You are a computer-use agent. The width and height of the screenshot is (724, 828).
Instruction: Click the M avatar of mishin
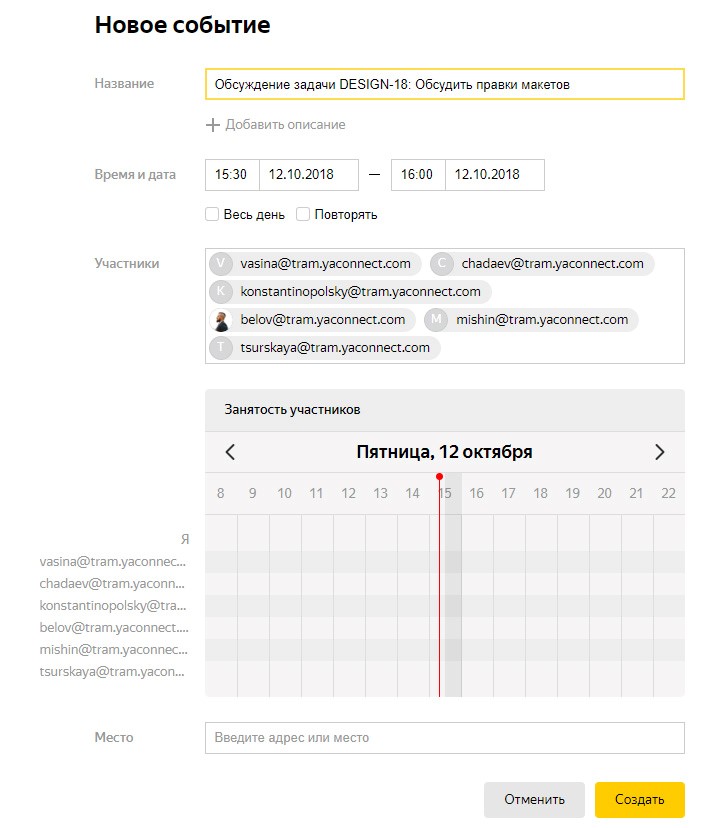pos(436,320)
